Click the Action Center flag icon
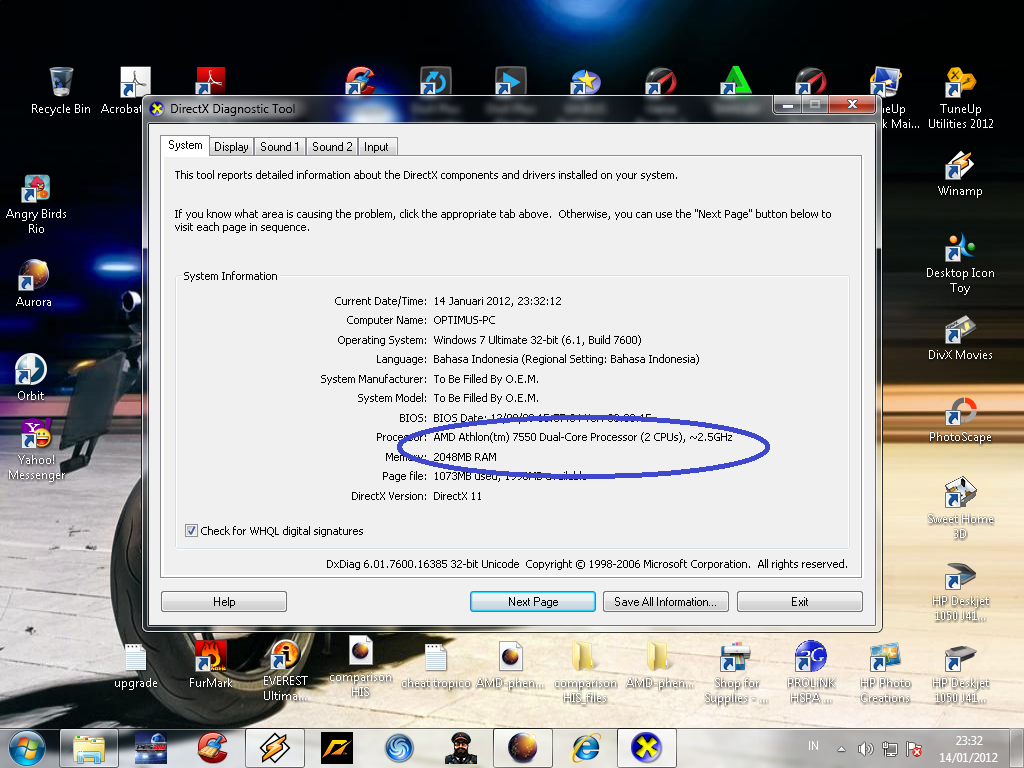 pos(914,749)
